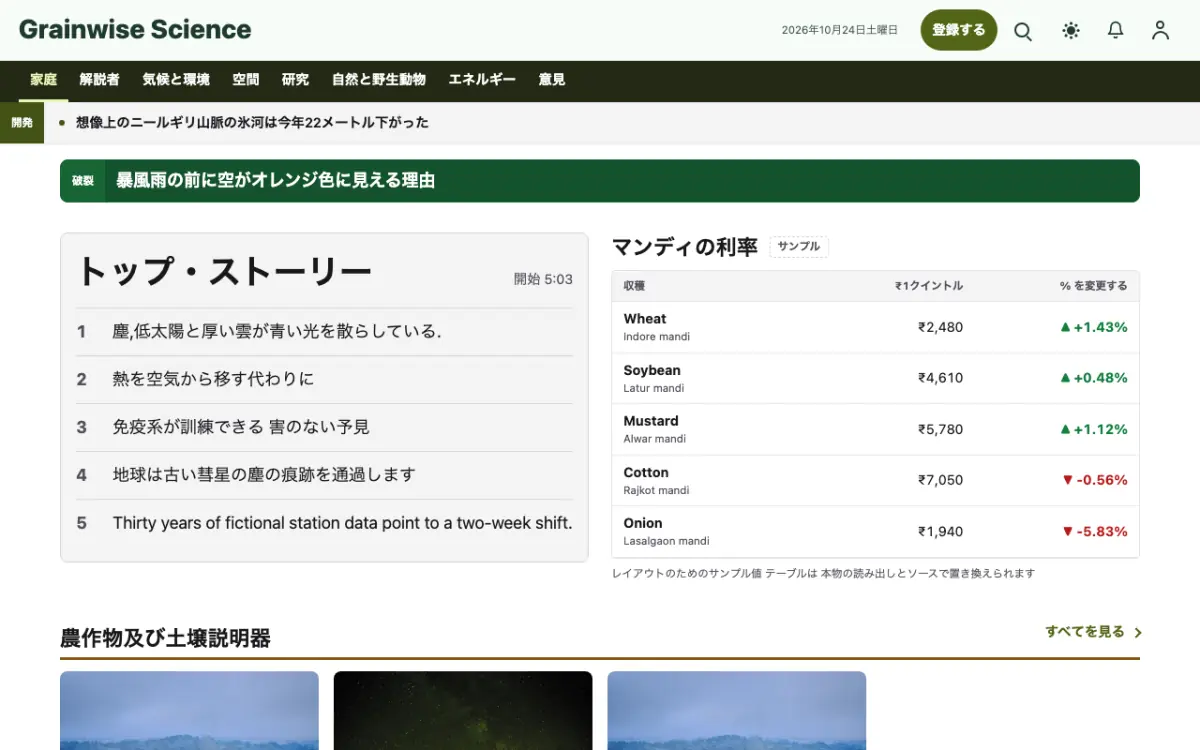Open the 研究 nav item

click(x=296, y=80)
